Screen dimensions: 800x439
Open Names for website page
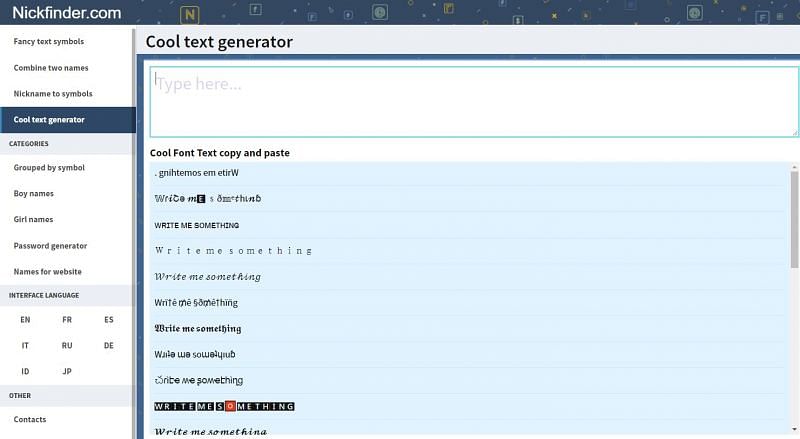pyautogui.click(x=48, y=272)
